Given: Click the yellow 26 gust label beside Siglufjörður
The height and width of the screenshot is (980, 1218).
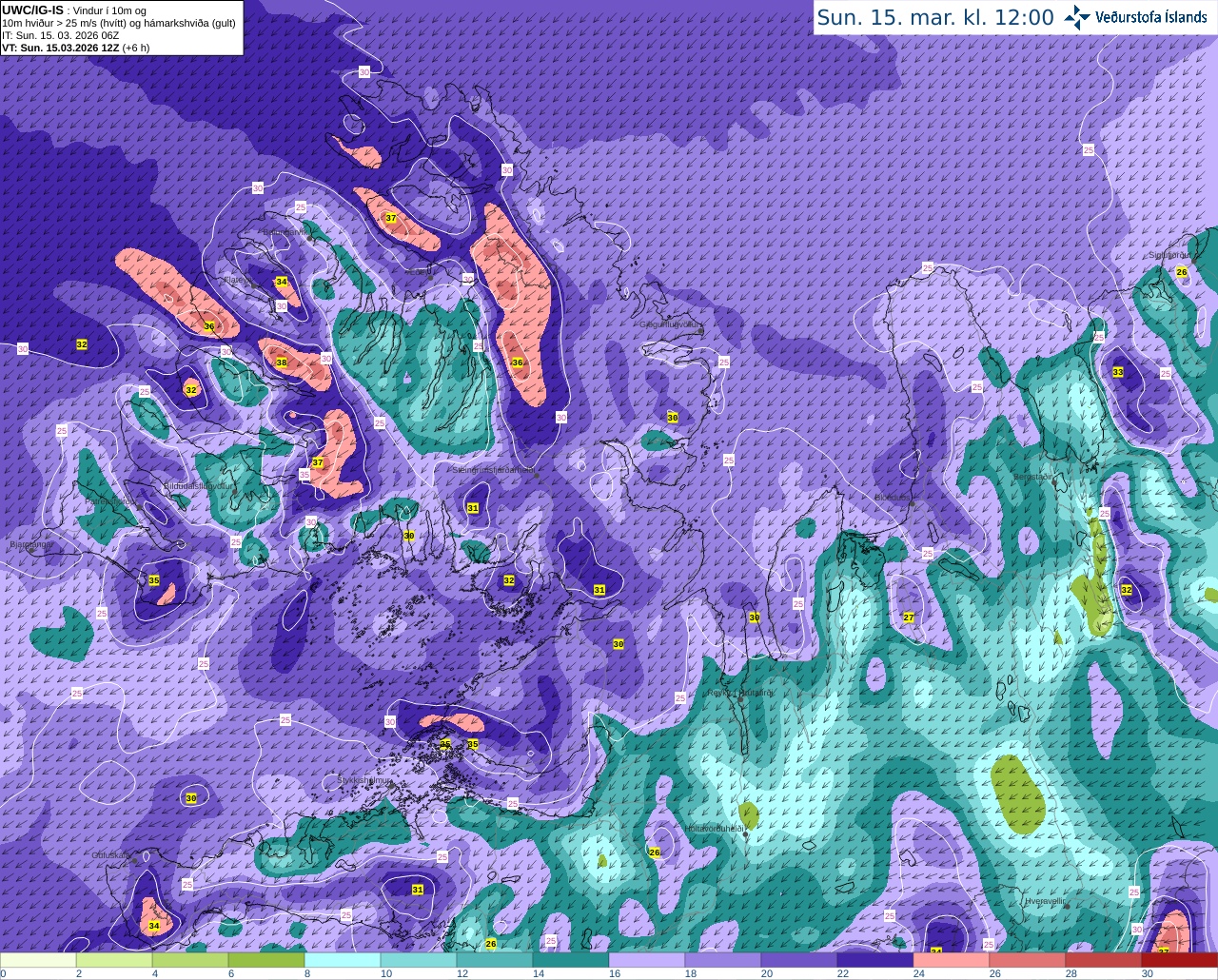Looking at the screenshot, I should pyautogui.click(x=1182, y=272).
